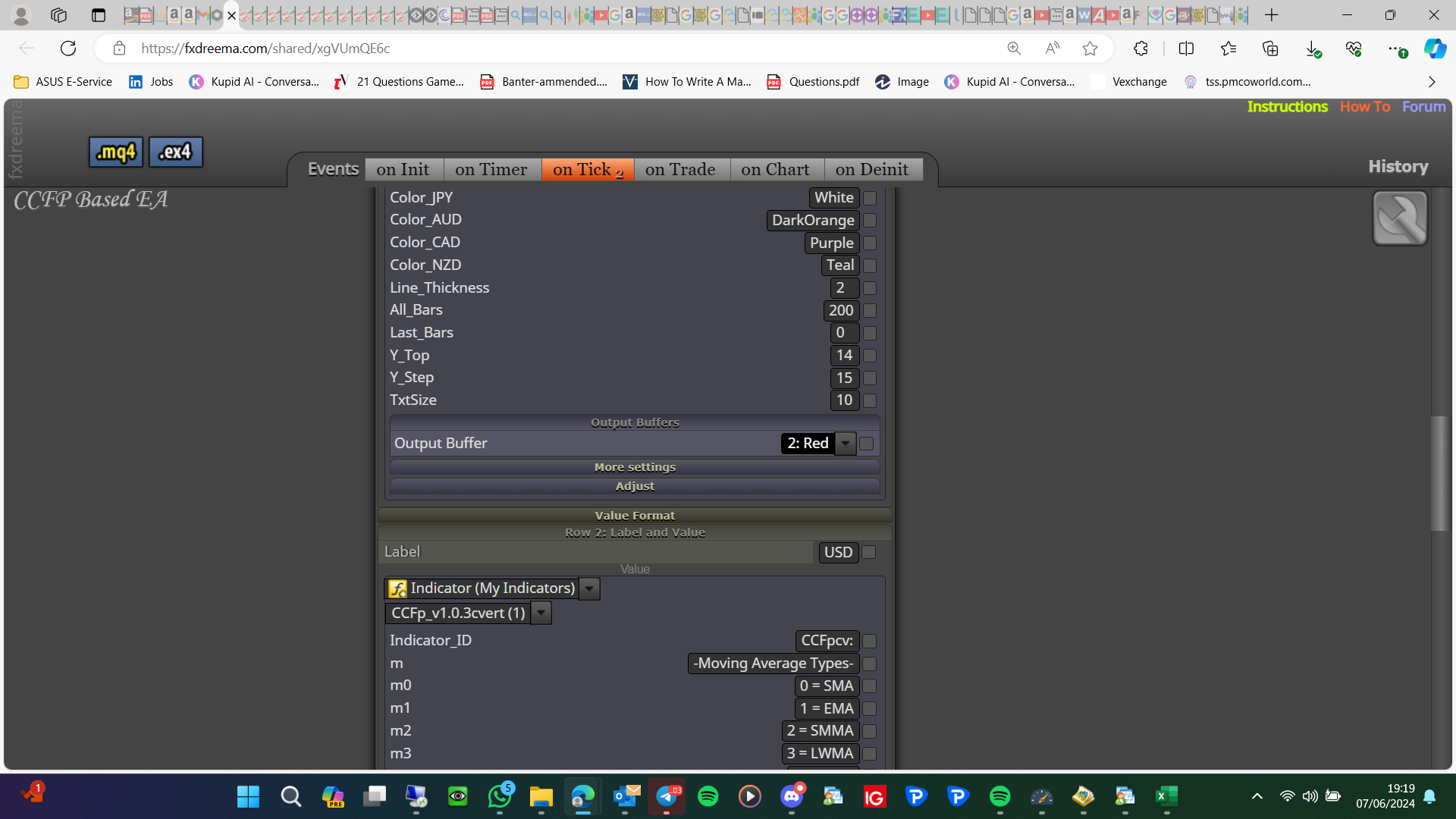Open browser downloads icon
Screen dimensions: 1456x819
1313,49
